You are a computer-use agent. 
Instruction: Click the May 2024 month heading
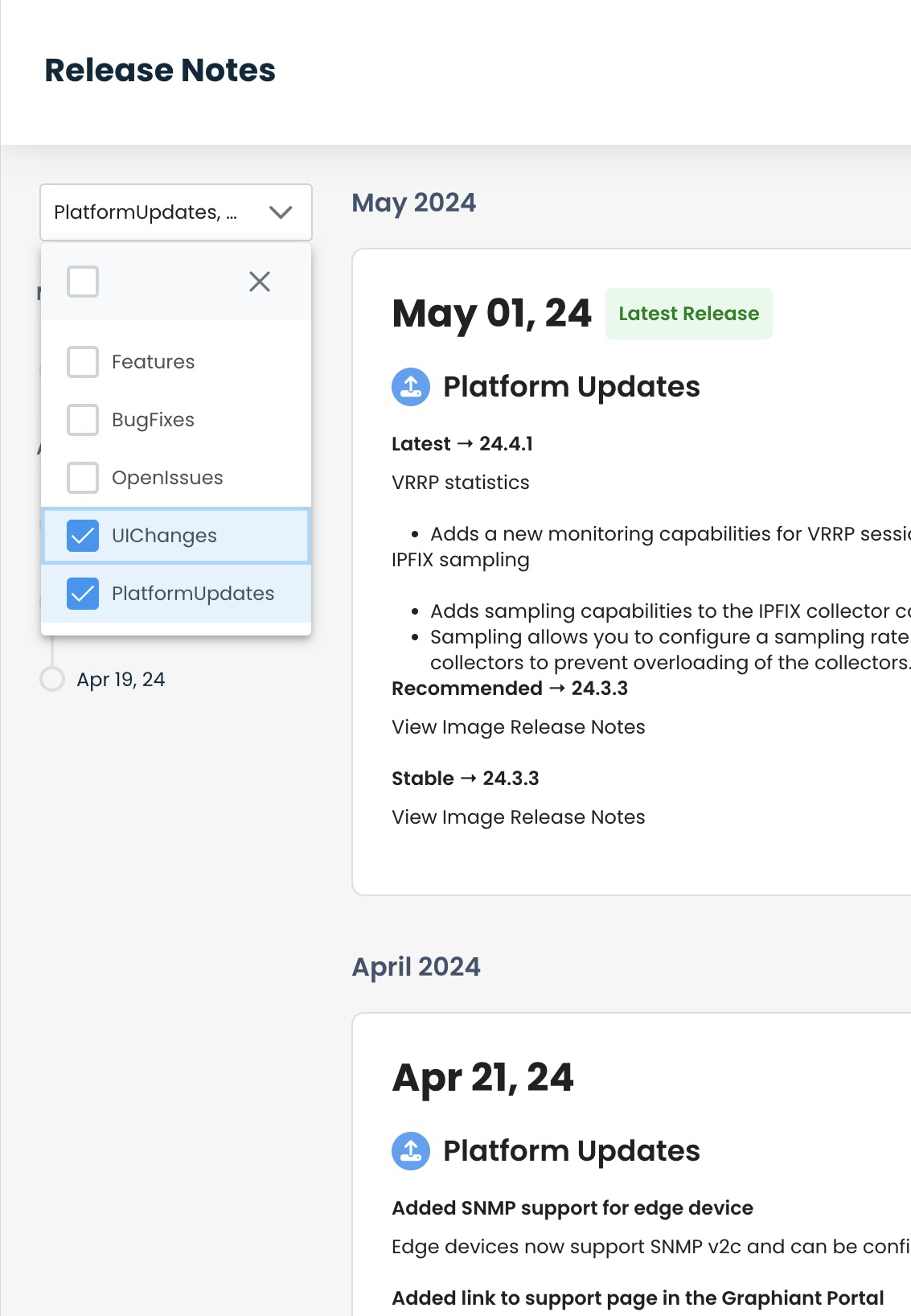[414, 203]
